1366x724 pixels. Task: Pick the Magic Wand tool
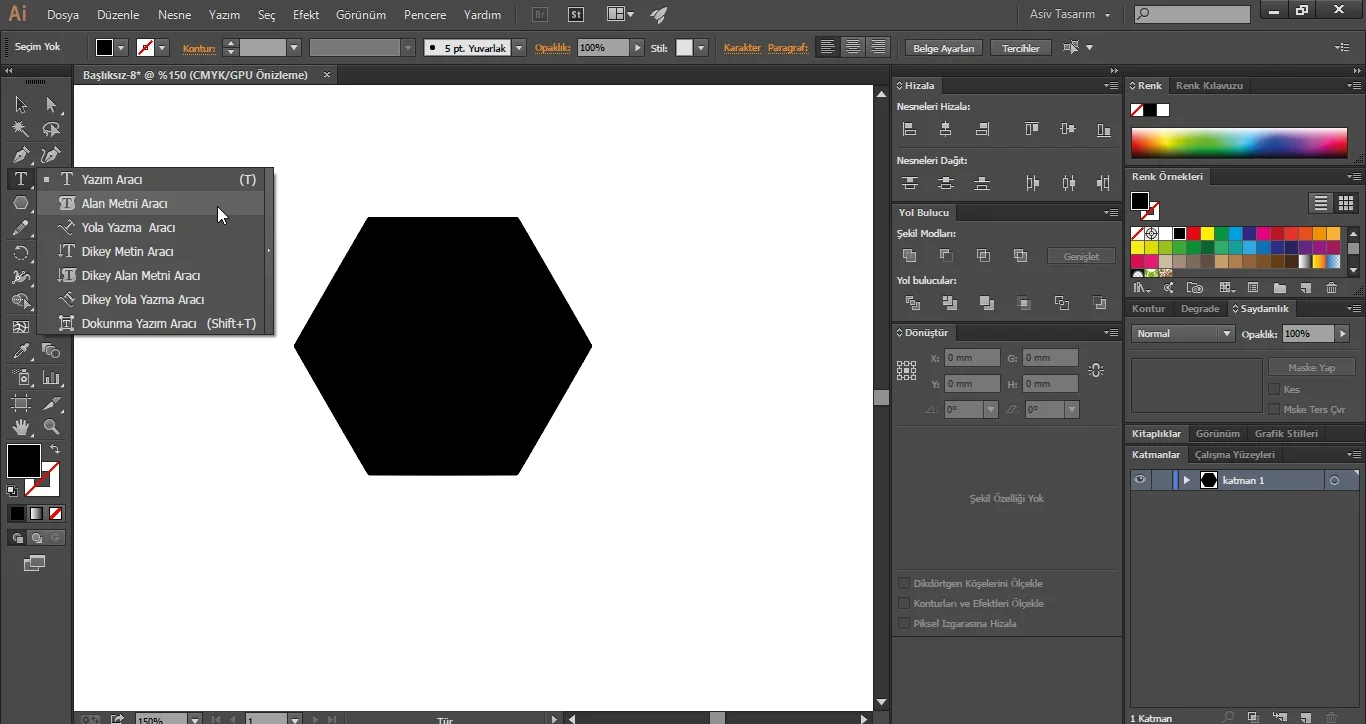point(21,129)
